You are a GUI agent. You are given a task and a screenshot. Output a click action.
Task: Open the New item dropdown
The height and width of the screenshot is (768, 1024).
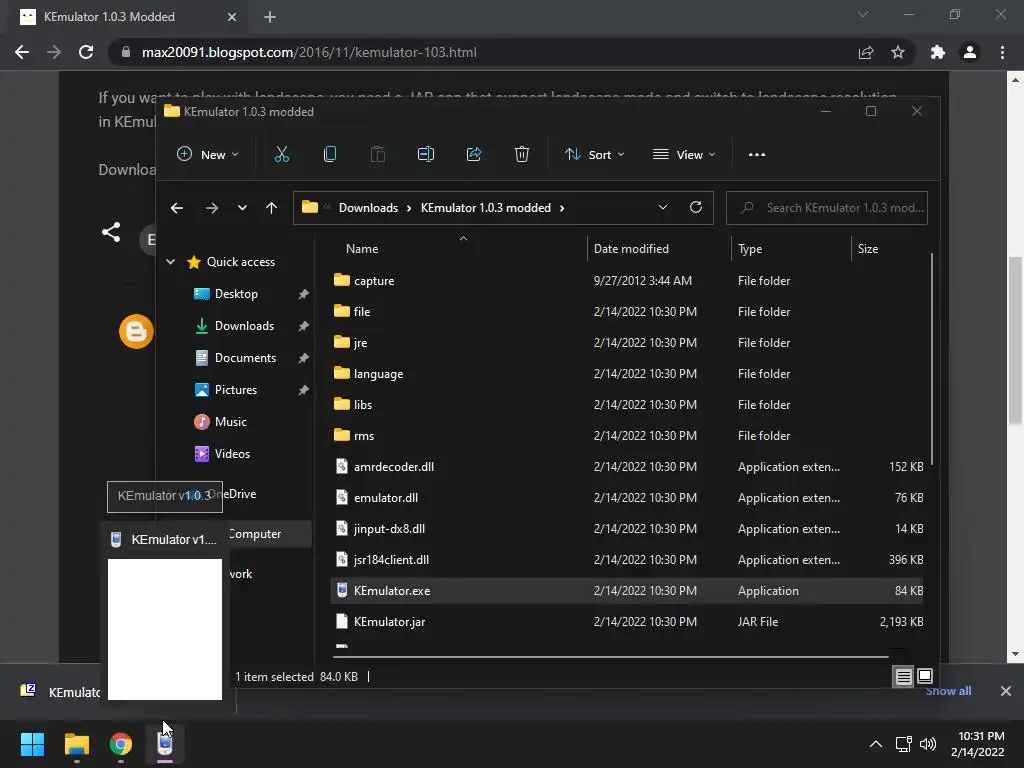pyautogui.click(x=208, y=155)
